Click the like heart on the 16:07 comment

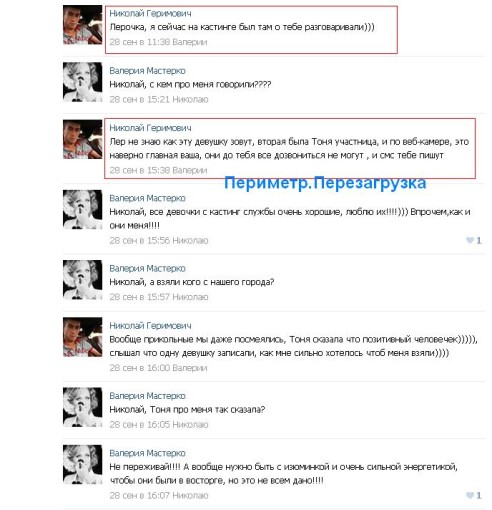470,495
